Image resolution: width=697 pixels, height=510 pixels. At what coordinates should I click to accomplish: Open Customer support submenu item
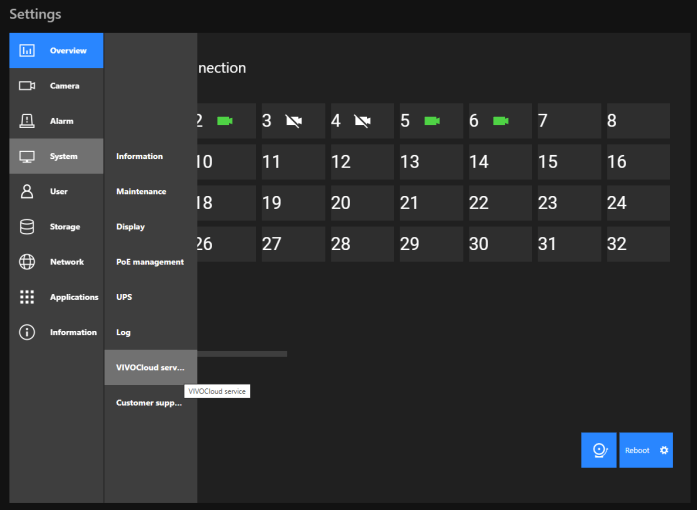pyautogui.click(x=150, y=403)
